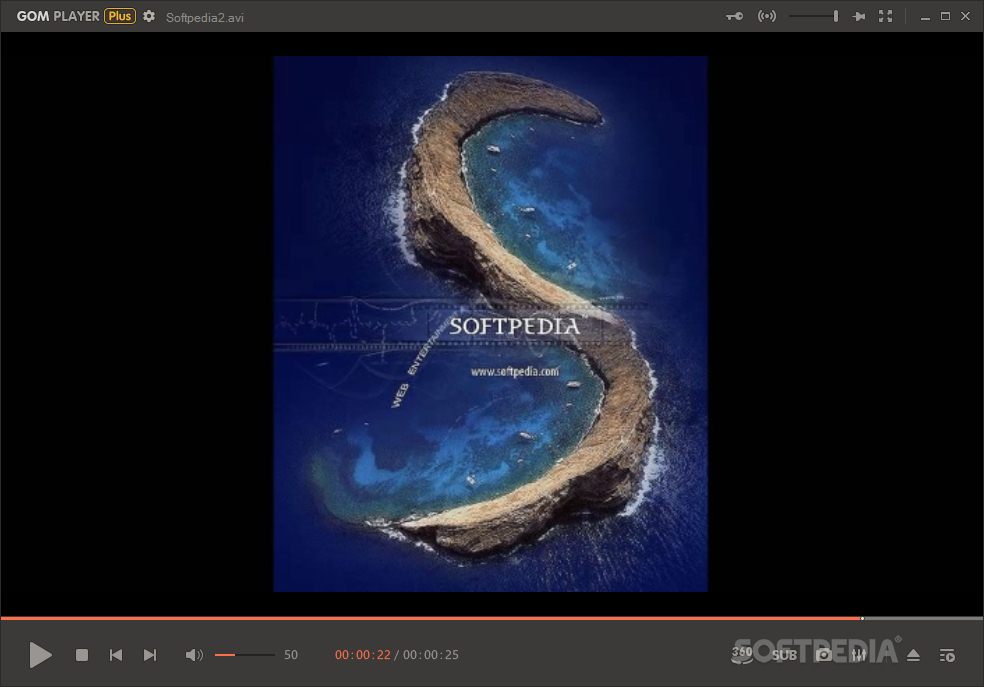Click the volume slider next to 50
984x687 pixels.
pos(245,655)
